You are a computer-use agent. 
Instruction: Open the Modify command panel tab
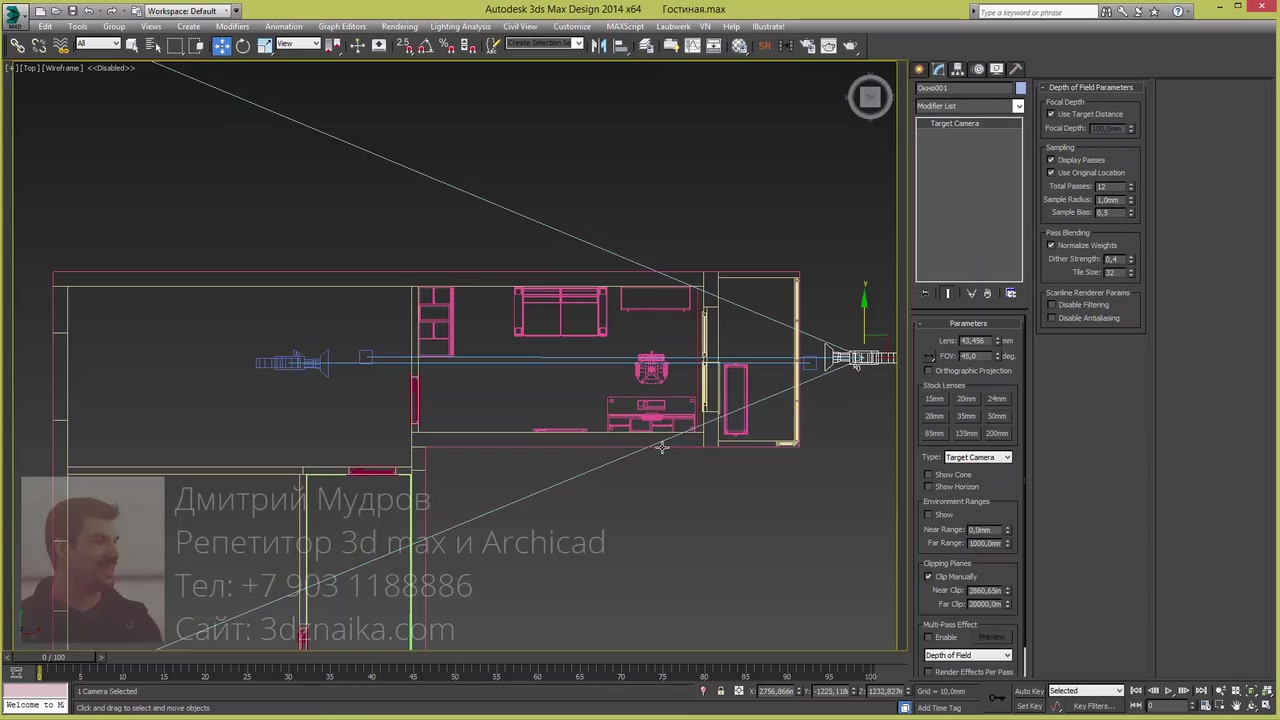coord(939,69)
